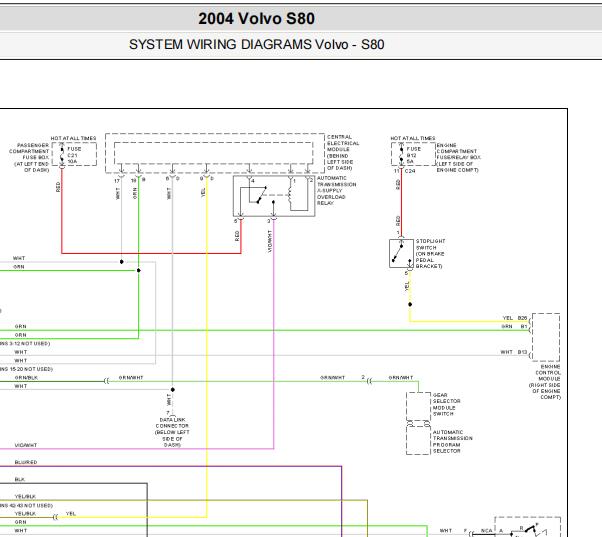This screenshot has width=602, height=537.
Task: Click the "ENGINE COMPARTMENT FUSE/RELAY BOX" label
Action: (458, 157)
